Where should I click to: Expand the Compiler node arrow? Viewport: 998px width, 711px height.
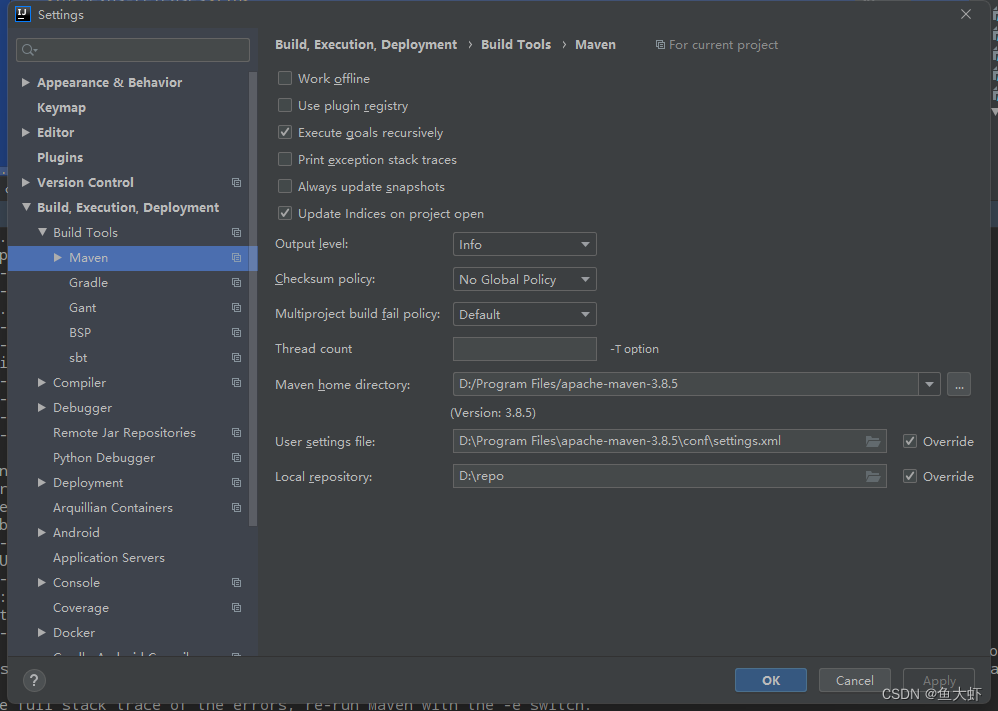pos(41,383)
